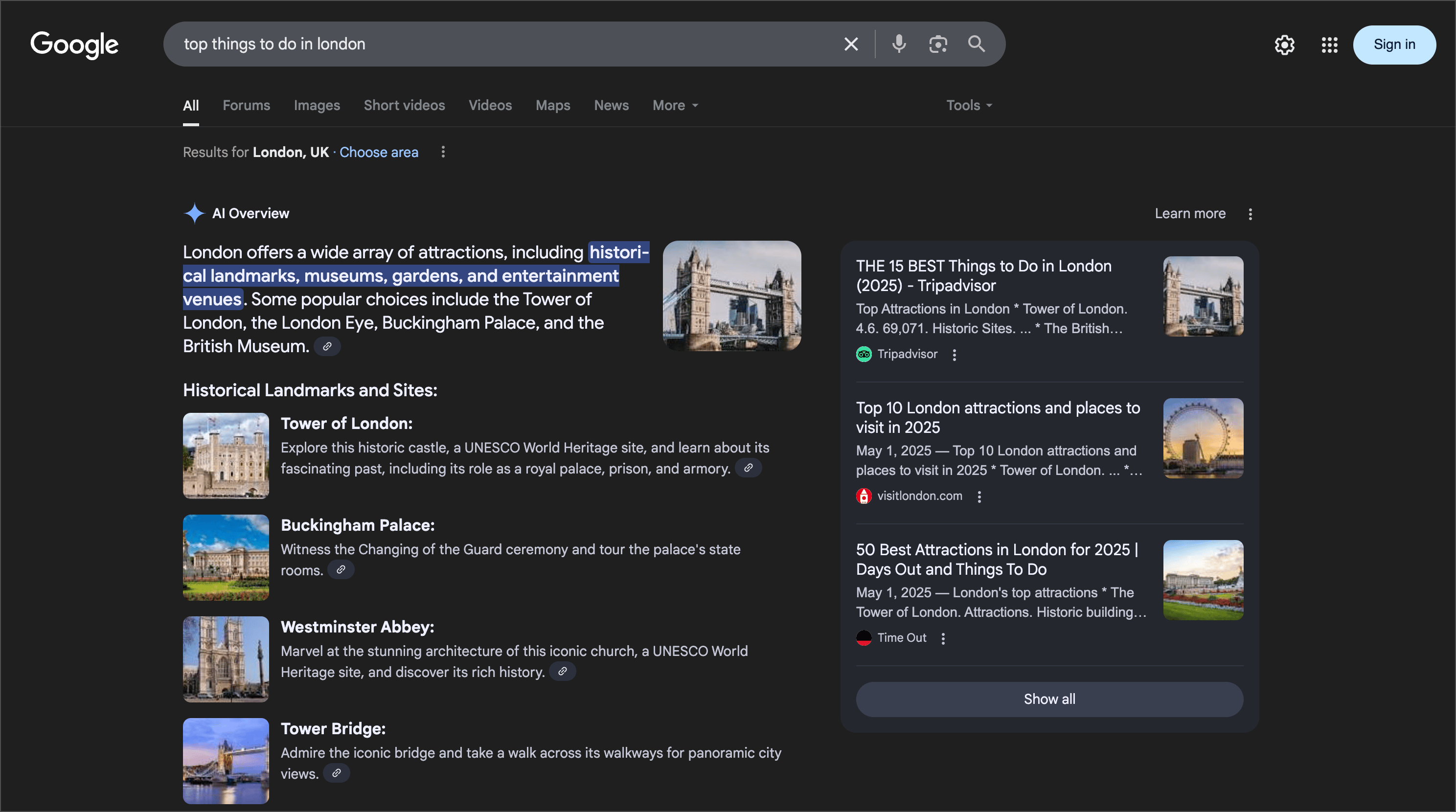Open three-dot menu beside Tripadvisor source

tap(954, 355)
